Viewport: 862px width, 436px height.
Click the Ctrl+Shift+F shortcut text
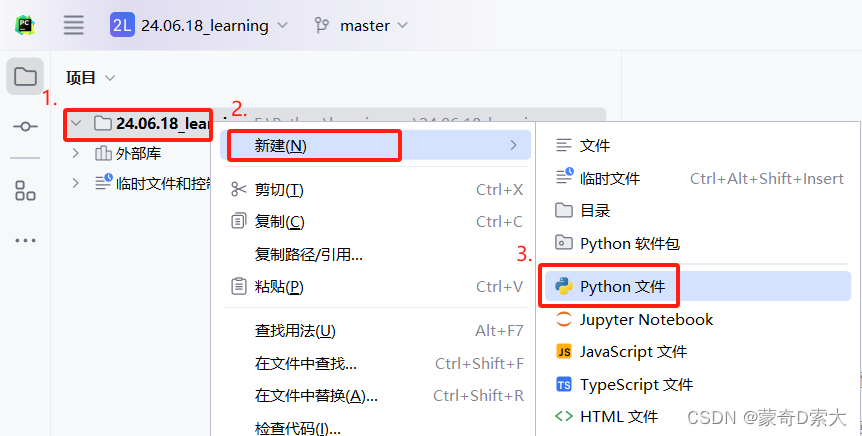[x=479, y=364]
